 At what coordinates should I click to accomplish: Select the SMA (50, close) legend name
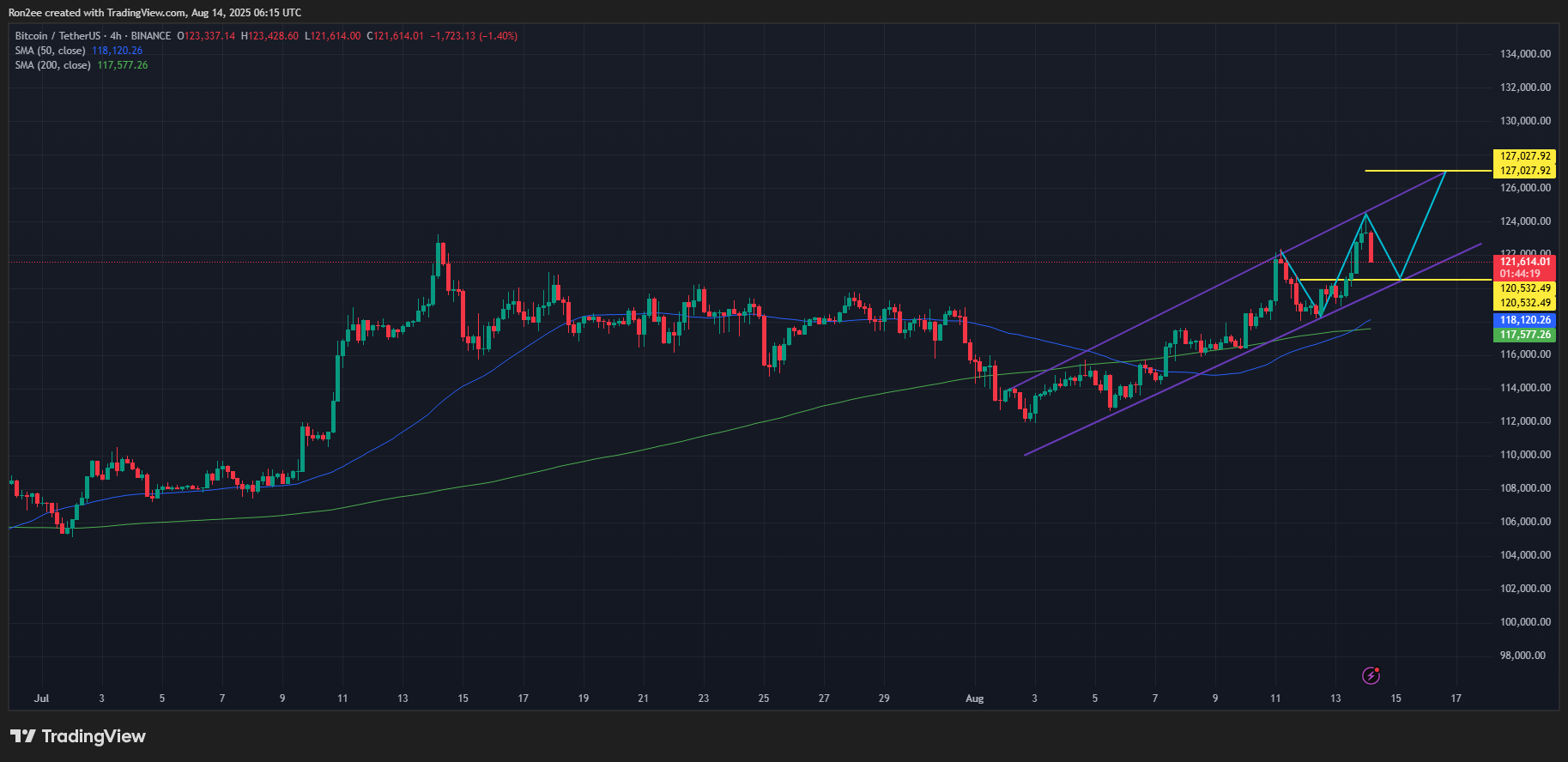pos(50,51)
